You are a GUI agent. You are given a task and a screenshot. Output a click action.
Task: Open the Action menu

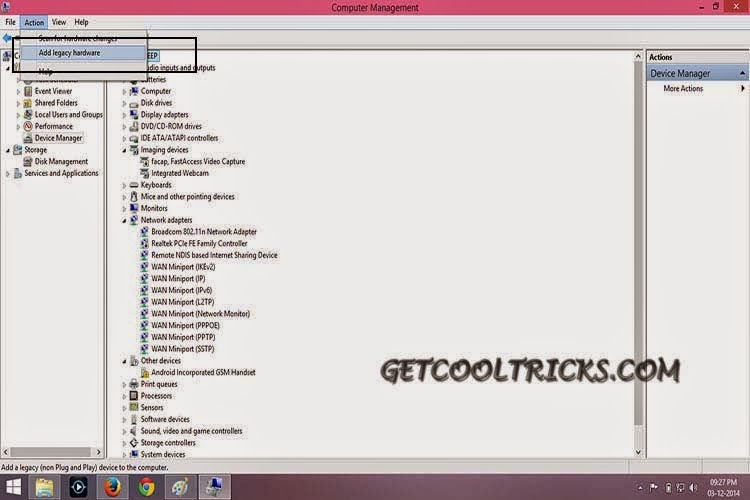pyautogui.click(x=34, y=22)
